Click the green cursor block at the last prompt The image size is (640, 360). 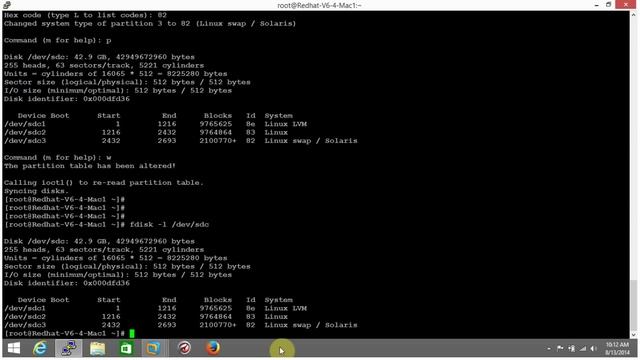(x=132, y=333)
